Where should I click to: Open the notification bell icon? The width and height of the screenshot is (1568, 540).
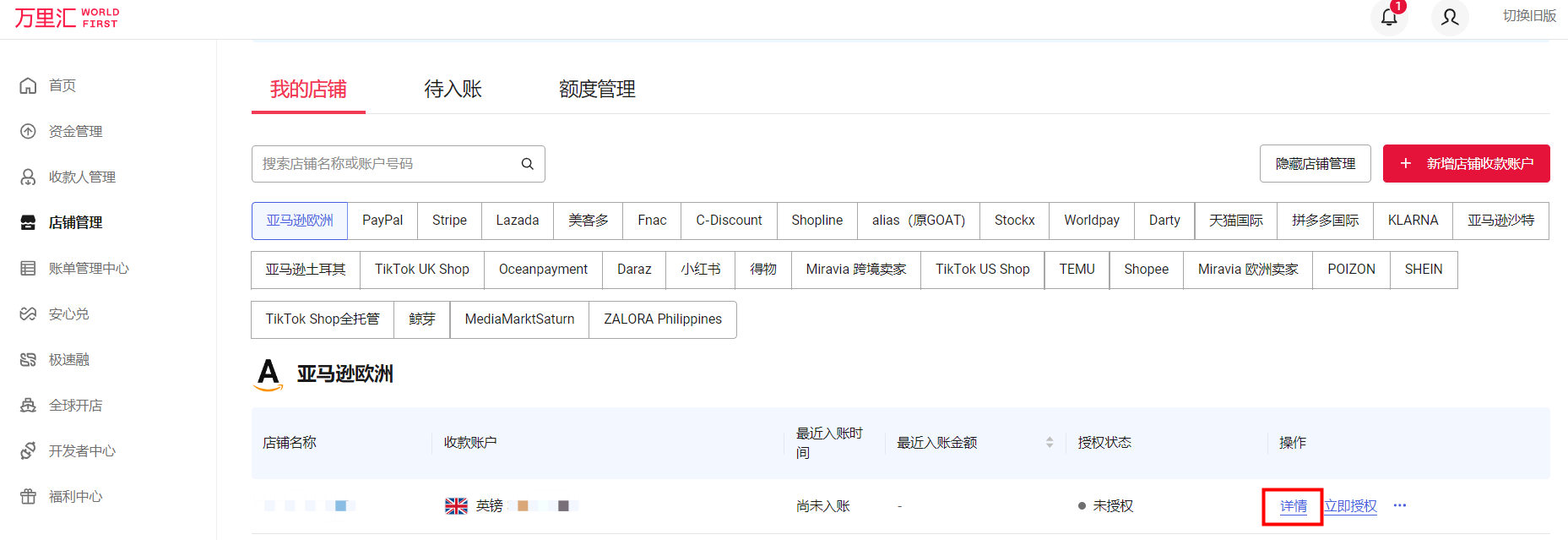coord(1389,17)
